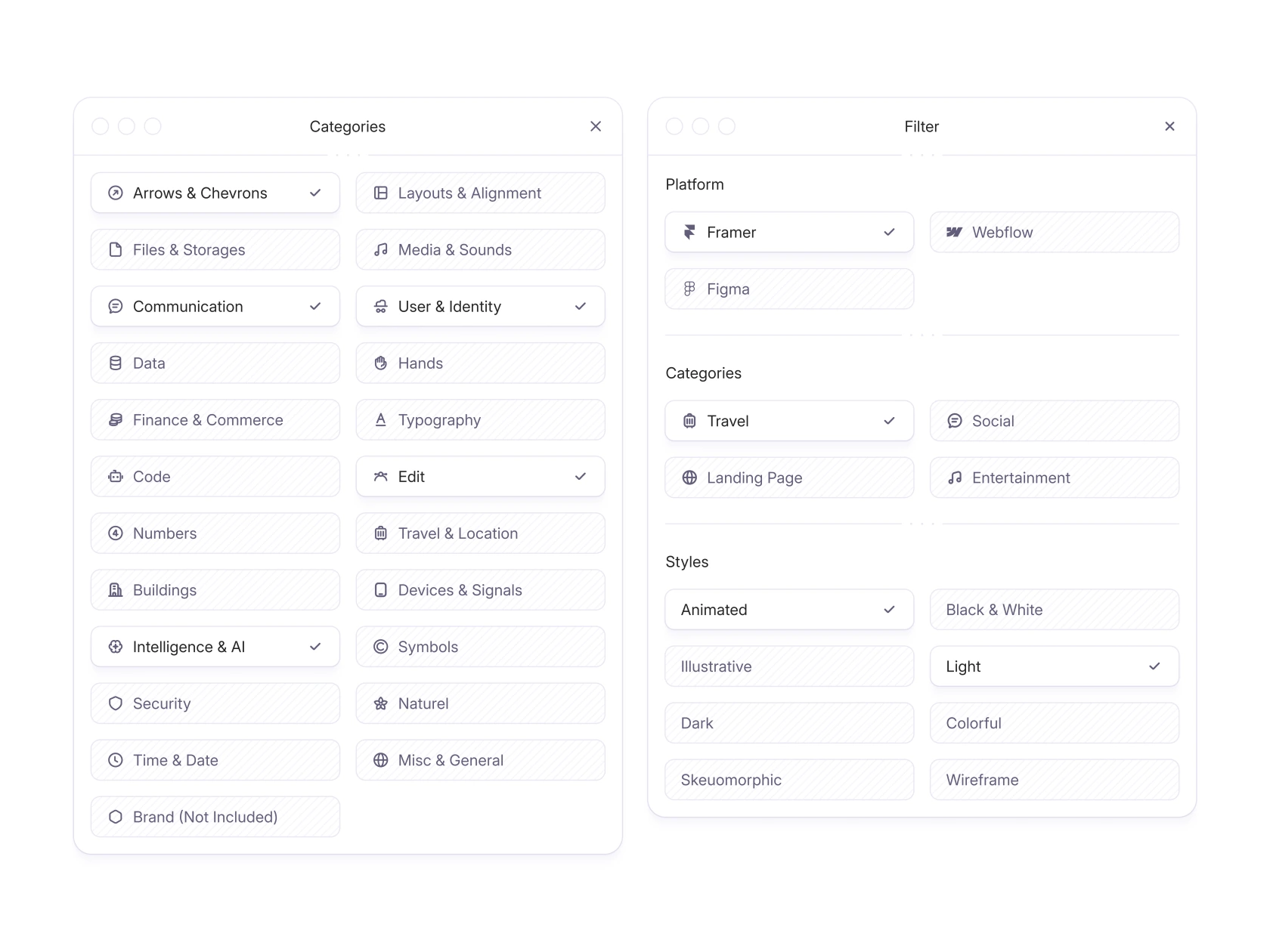The height and width of the screenshot is (952, 1270).
Task: Click the Security shield icon
Action: [116, 703]
